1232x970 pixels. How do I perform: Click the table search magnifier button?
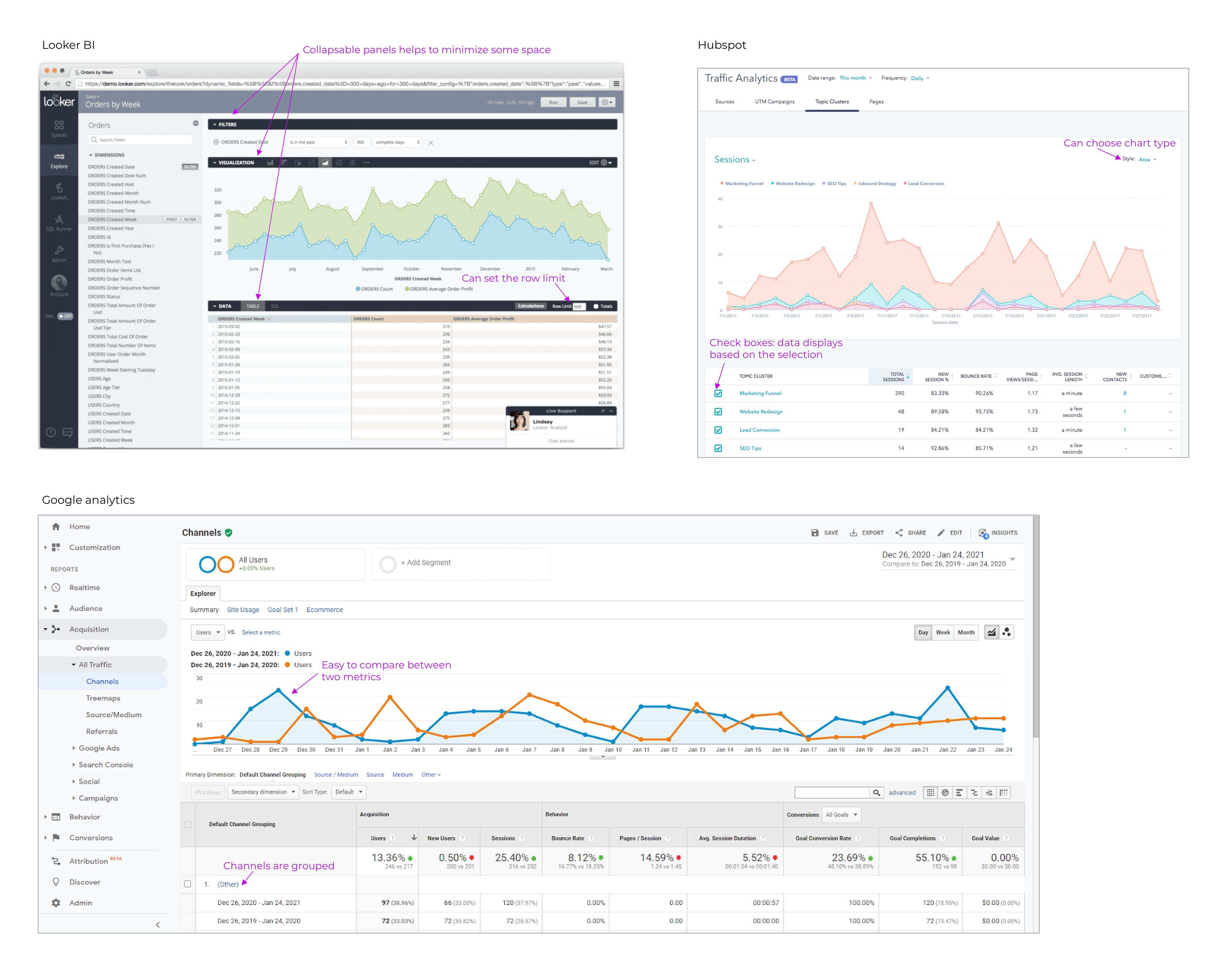(877, 792)
